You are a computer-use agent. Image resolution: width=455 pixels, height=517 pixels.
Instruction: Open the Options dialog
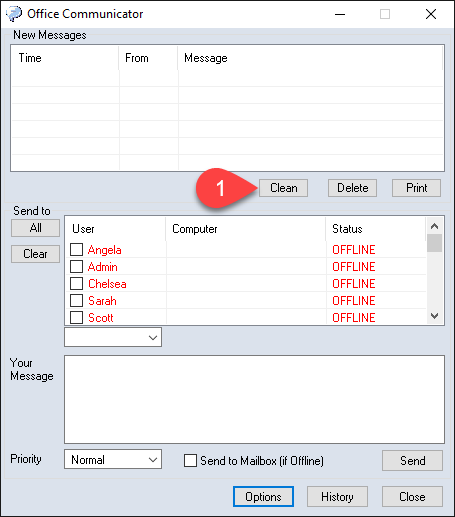pyautogui.click(x=263, y=497)
